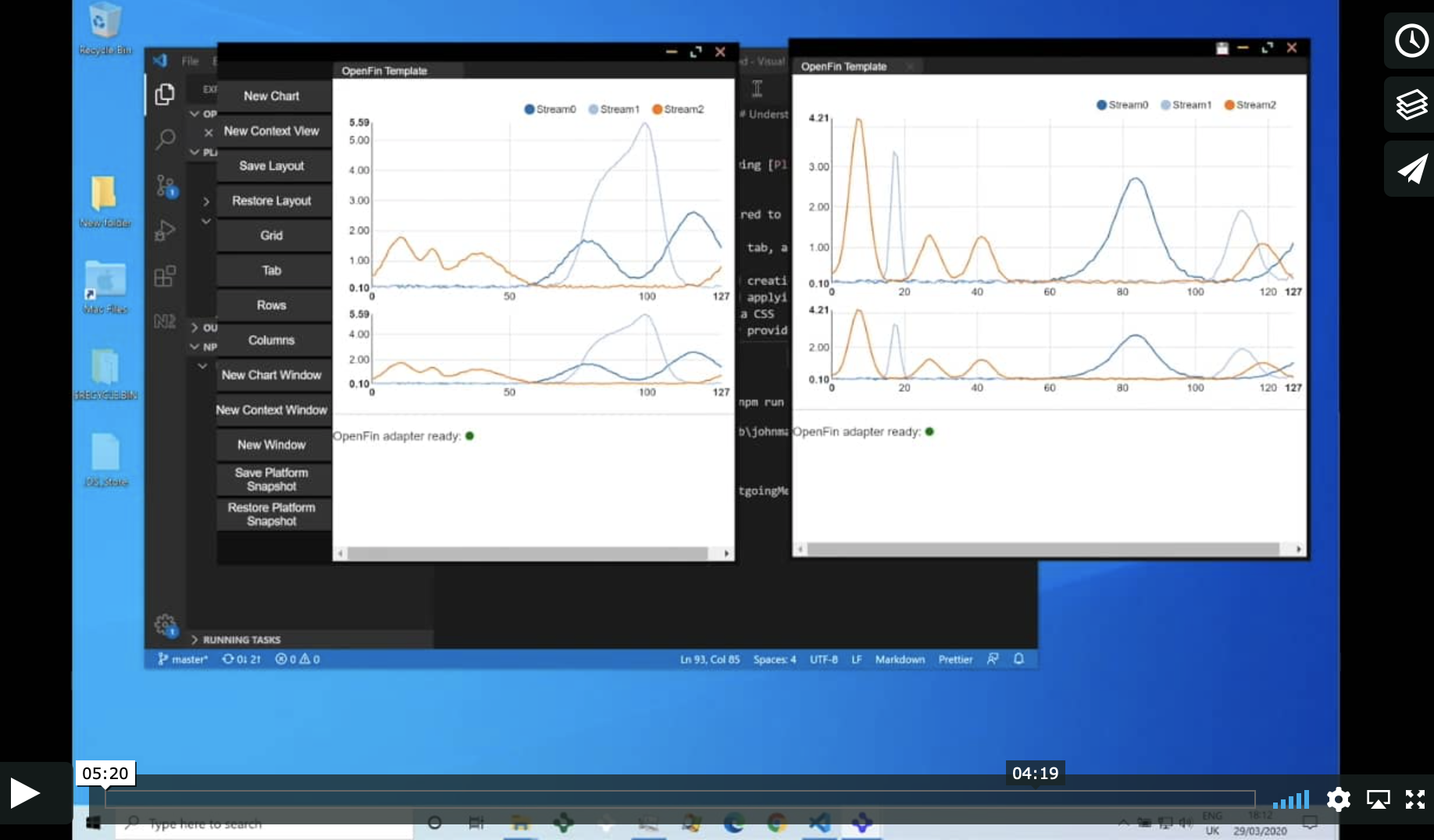Open AirPlay casting icon in player
The image size is (1434, 840).
click(x=1378, y=799)
